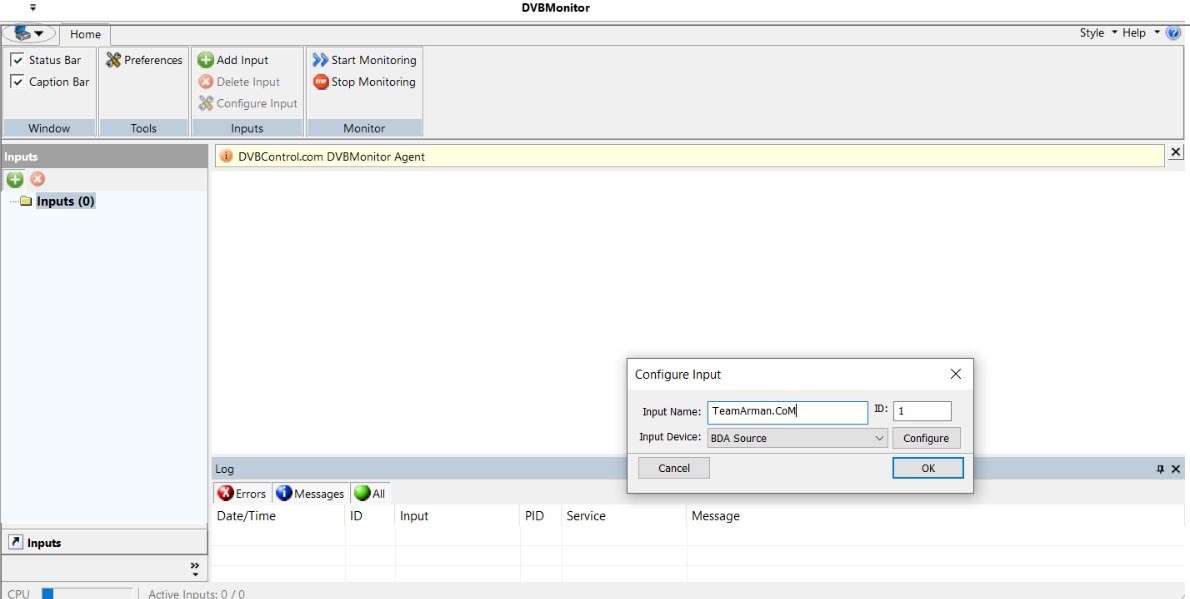
Task: Select the Messages log tab
Action: 310,493
